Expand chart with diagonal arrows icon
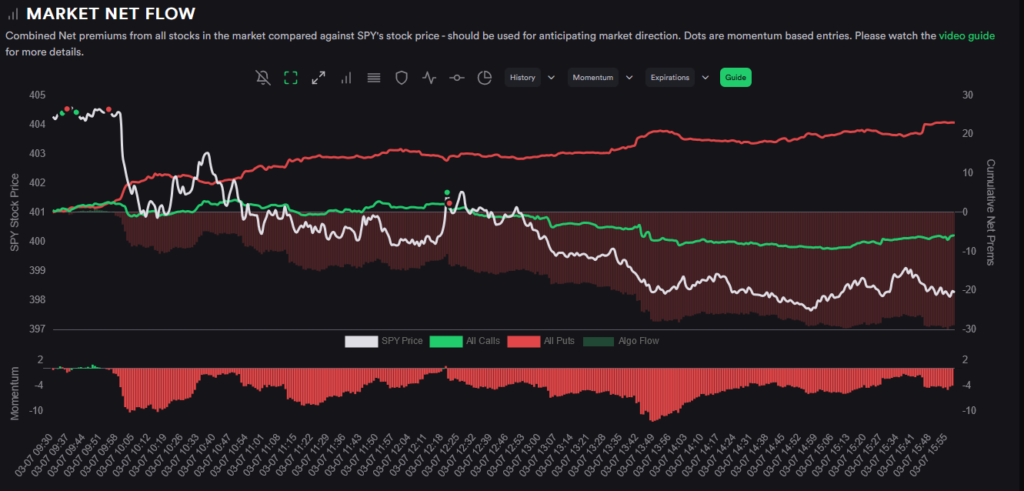This screenshot has width=1024, height=491. (319, 78)
